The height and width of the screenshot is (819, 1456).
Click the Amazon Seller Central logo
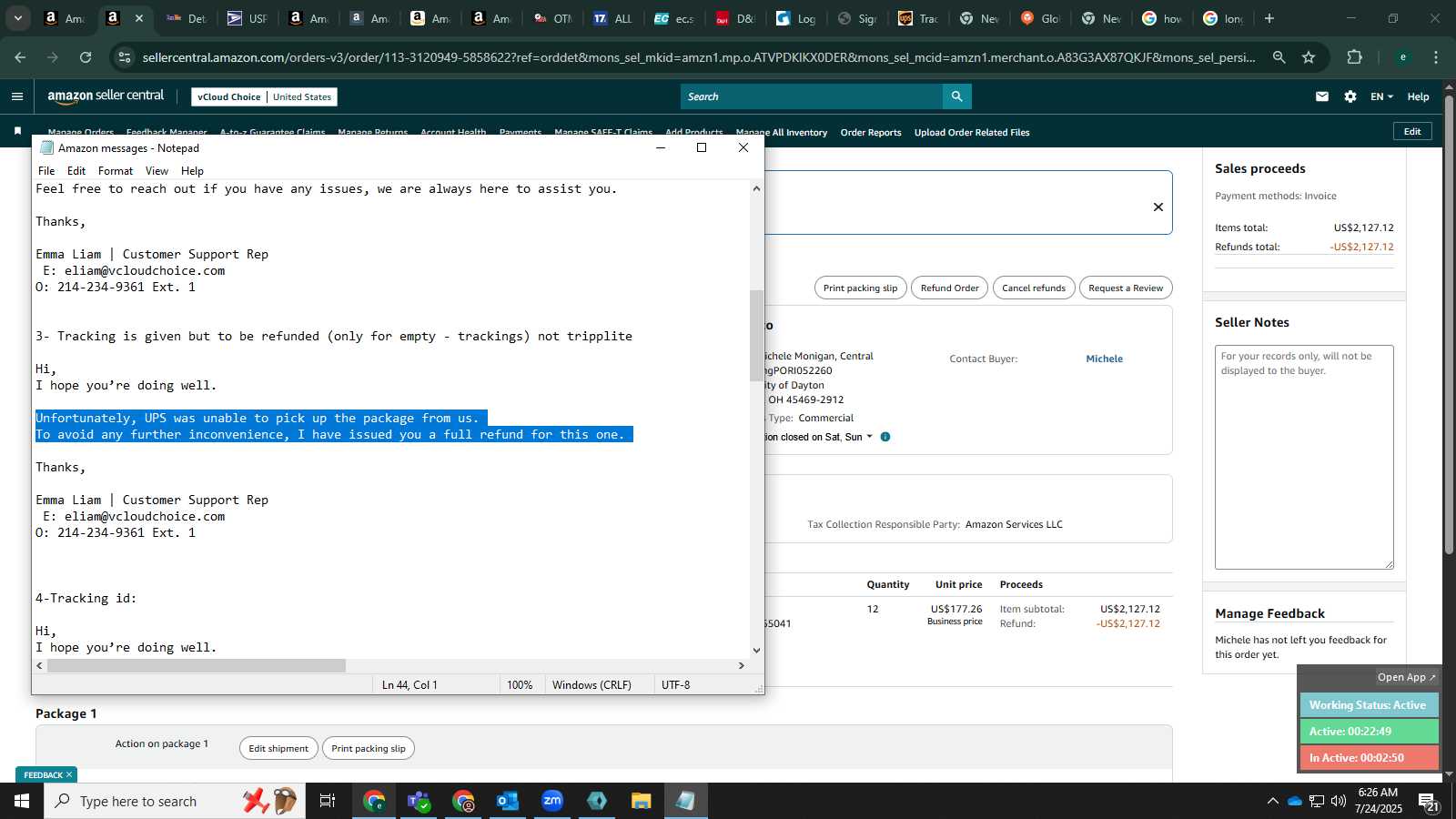[x=106, y=96]
